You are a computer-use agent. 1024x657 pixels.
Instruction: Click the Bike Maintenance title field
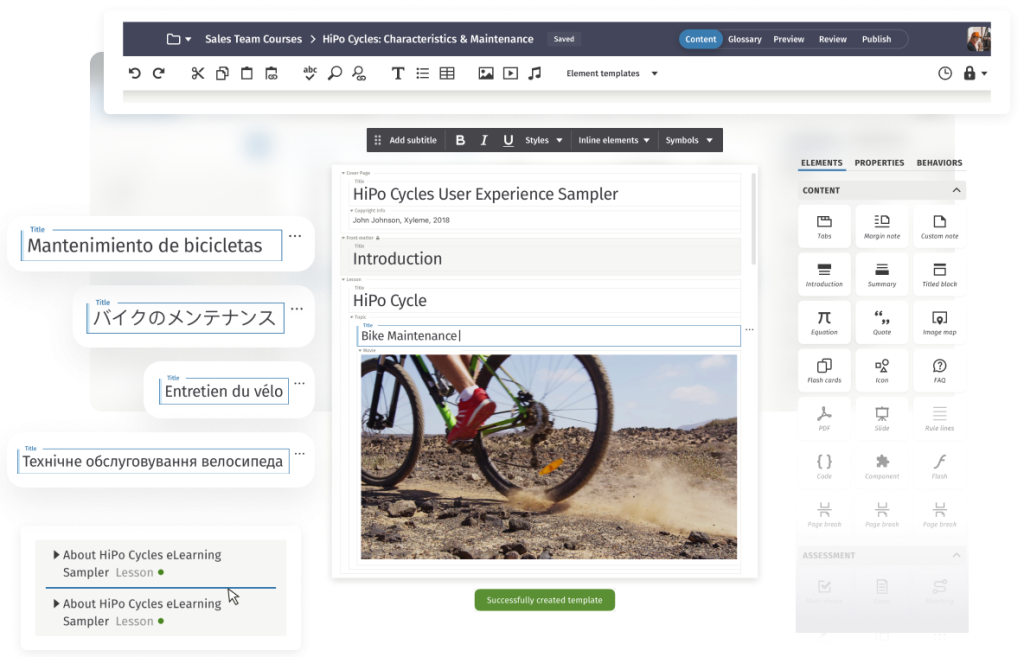549,336
